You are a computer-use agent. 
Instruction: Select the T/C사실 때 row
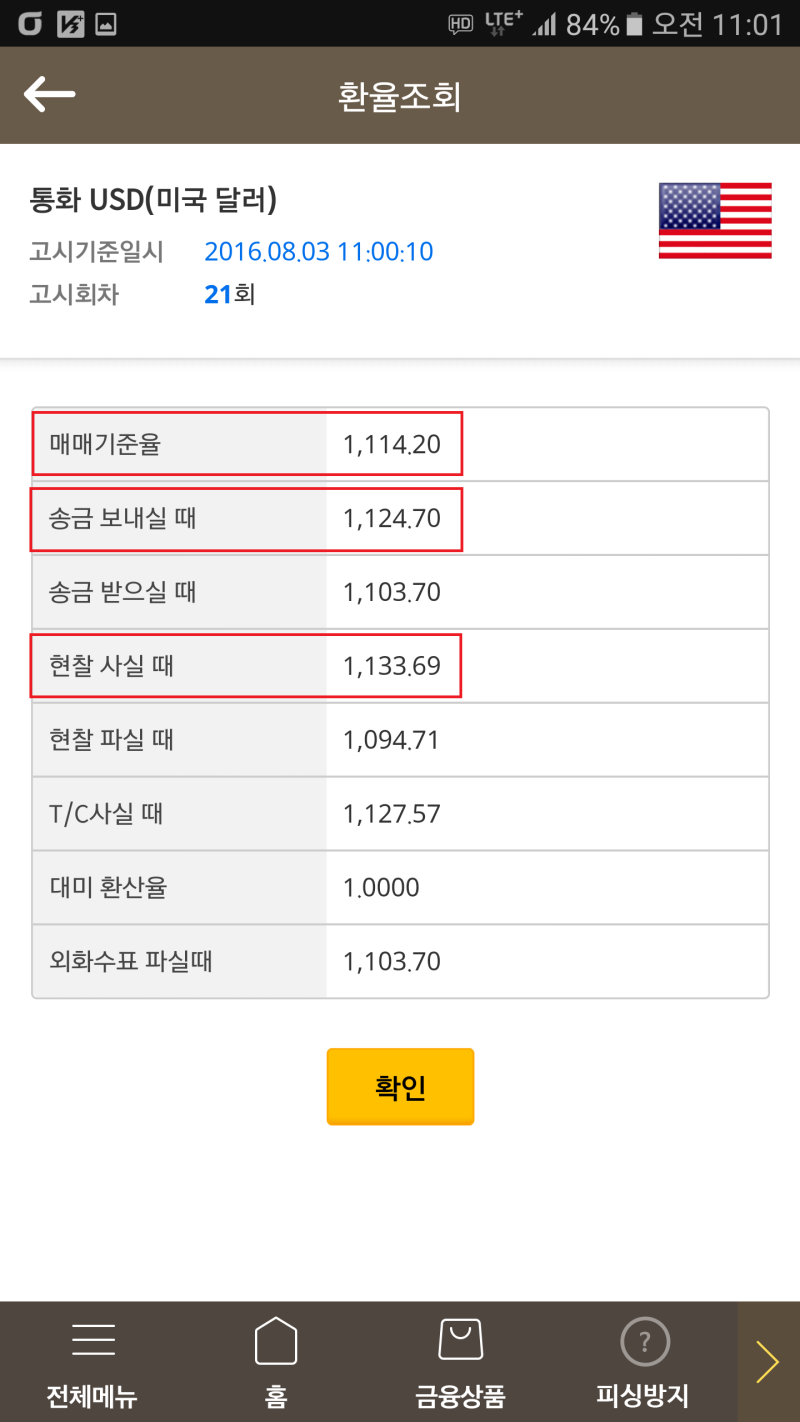245,813
